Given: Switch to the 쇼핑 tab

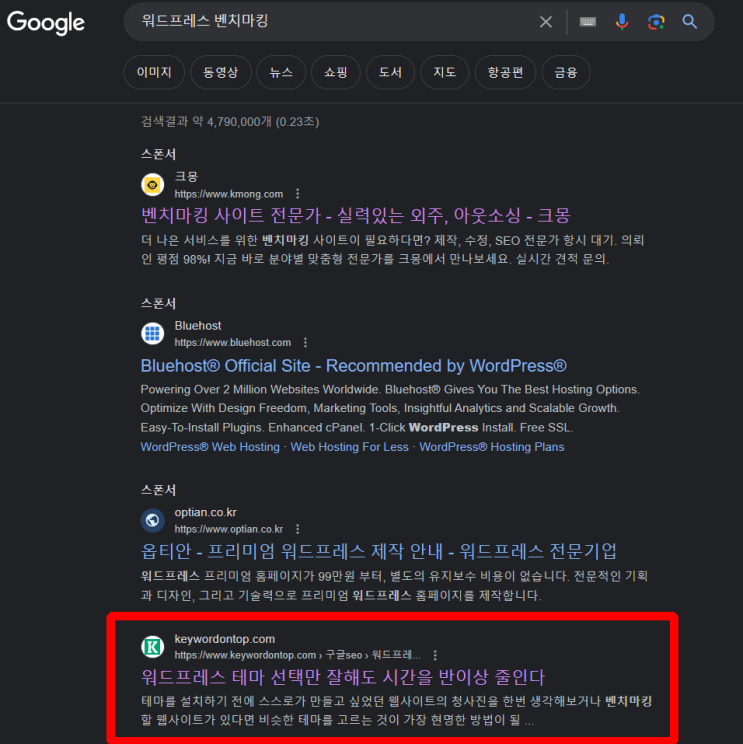Looking at the screenshot, I should (x=335, y=72).
